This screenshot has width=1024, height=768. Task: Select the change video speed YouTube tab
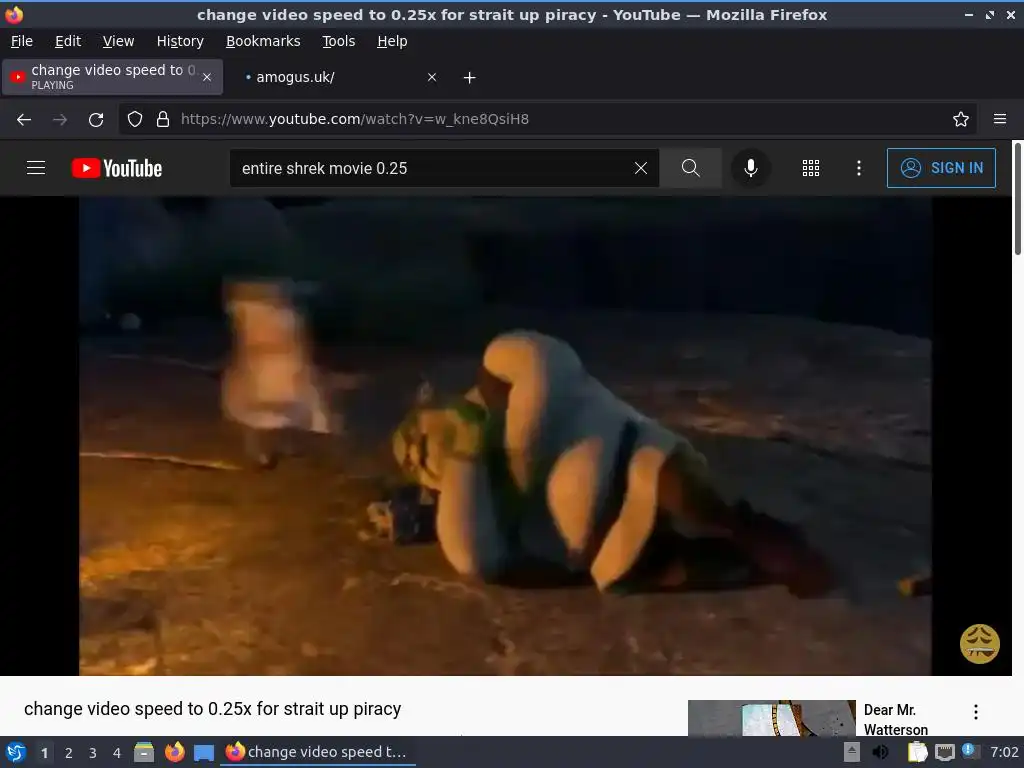[112, 77]
